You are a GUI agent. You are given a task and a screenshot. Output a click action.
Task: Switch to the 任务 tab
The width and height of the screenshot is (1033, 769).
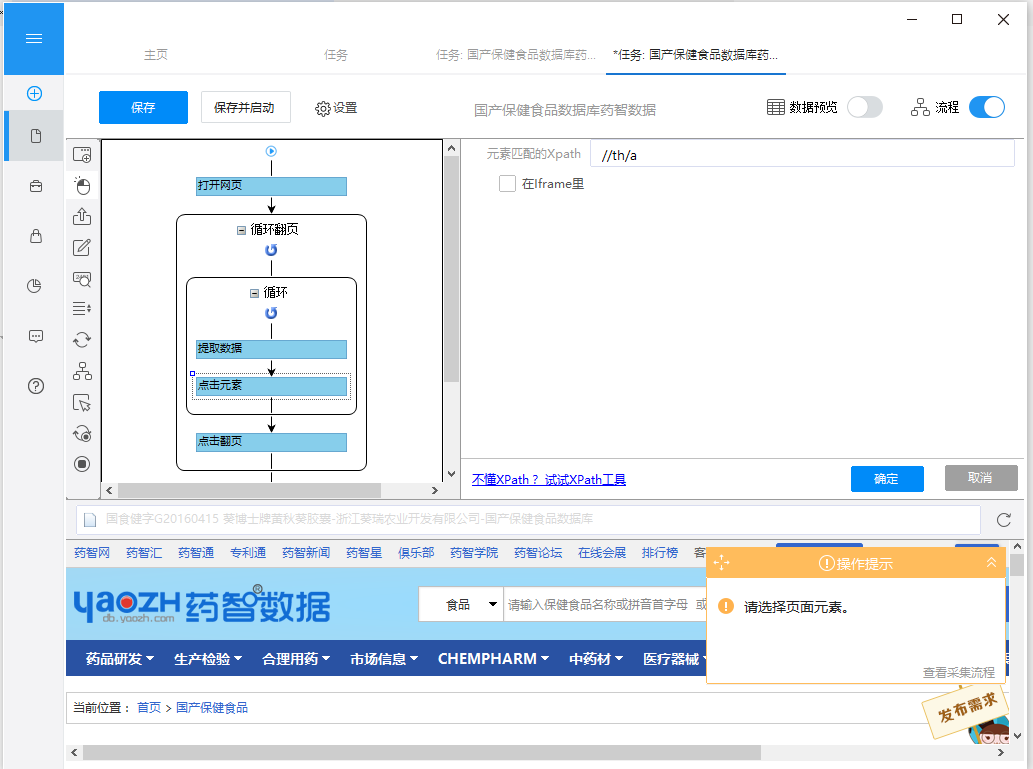[335, 55]
